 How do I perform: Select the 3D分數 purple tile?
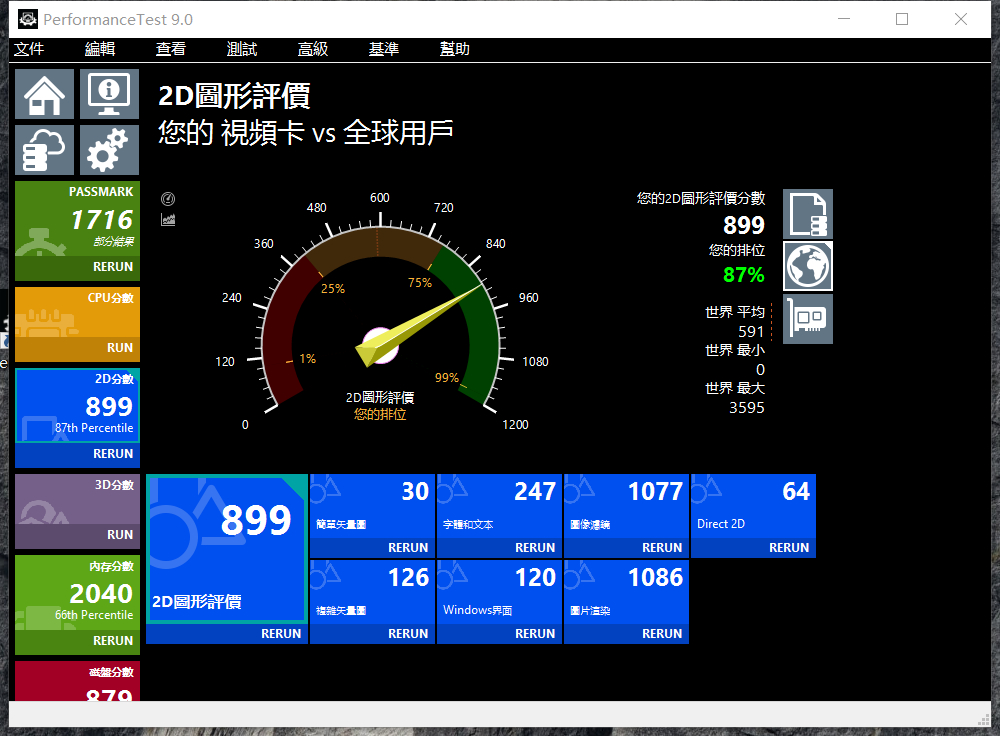(77, 499)
